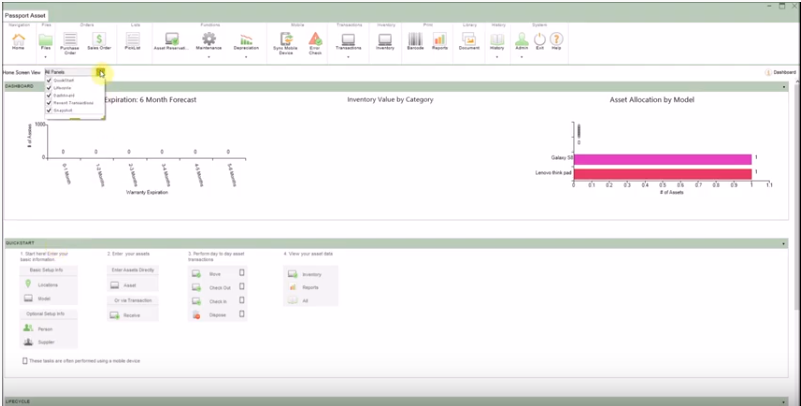801x406 pixels.
Task: Launch the Asset Reservation function
Action: point(172,41)
